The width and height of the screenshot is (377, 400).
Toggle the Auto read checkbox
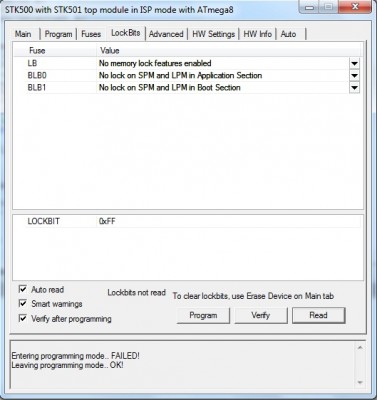(x=23, y=289)
